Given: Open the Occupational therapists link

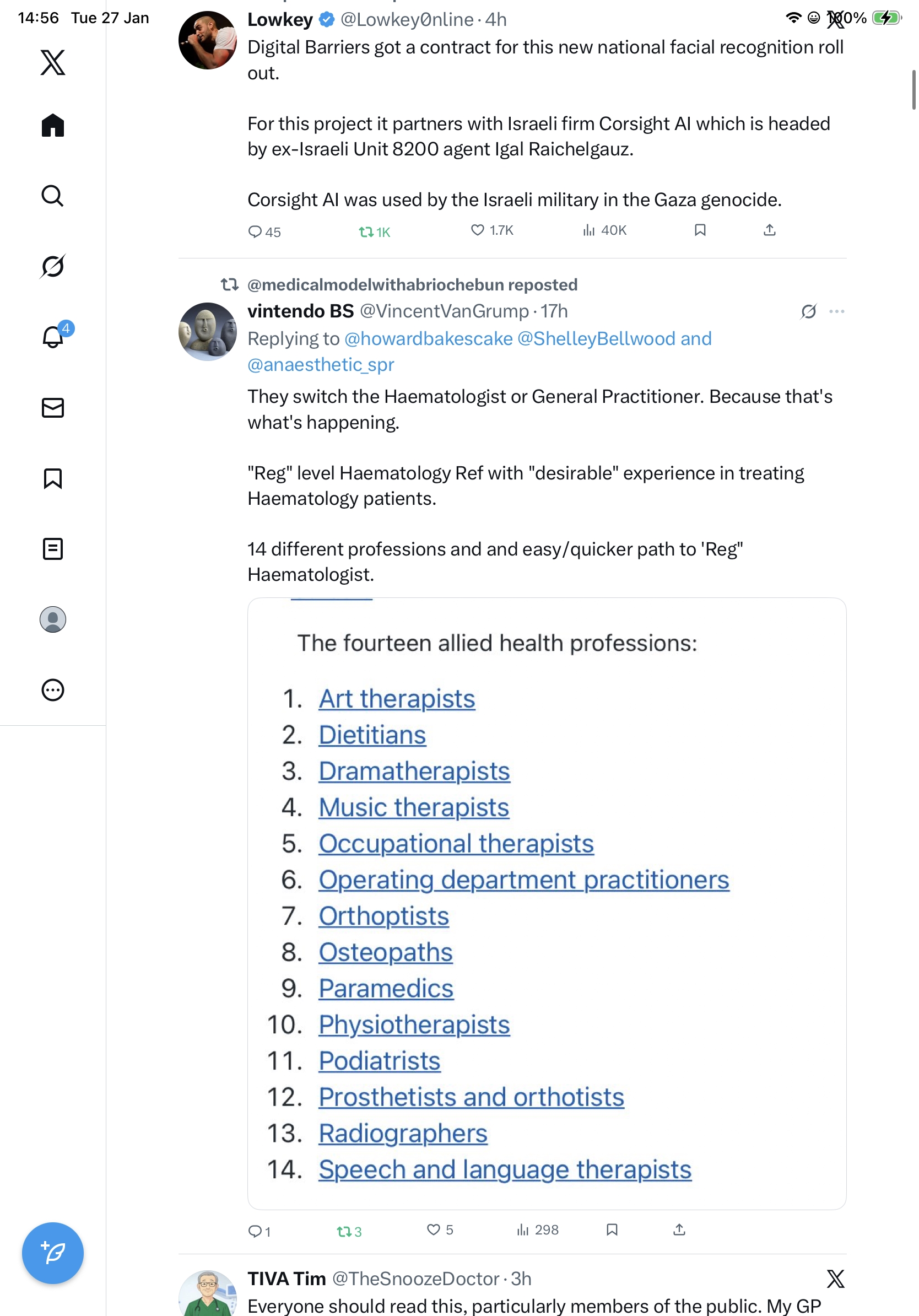Looking at the screenshot, I should 456,844.
